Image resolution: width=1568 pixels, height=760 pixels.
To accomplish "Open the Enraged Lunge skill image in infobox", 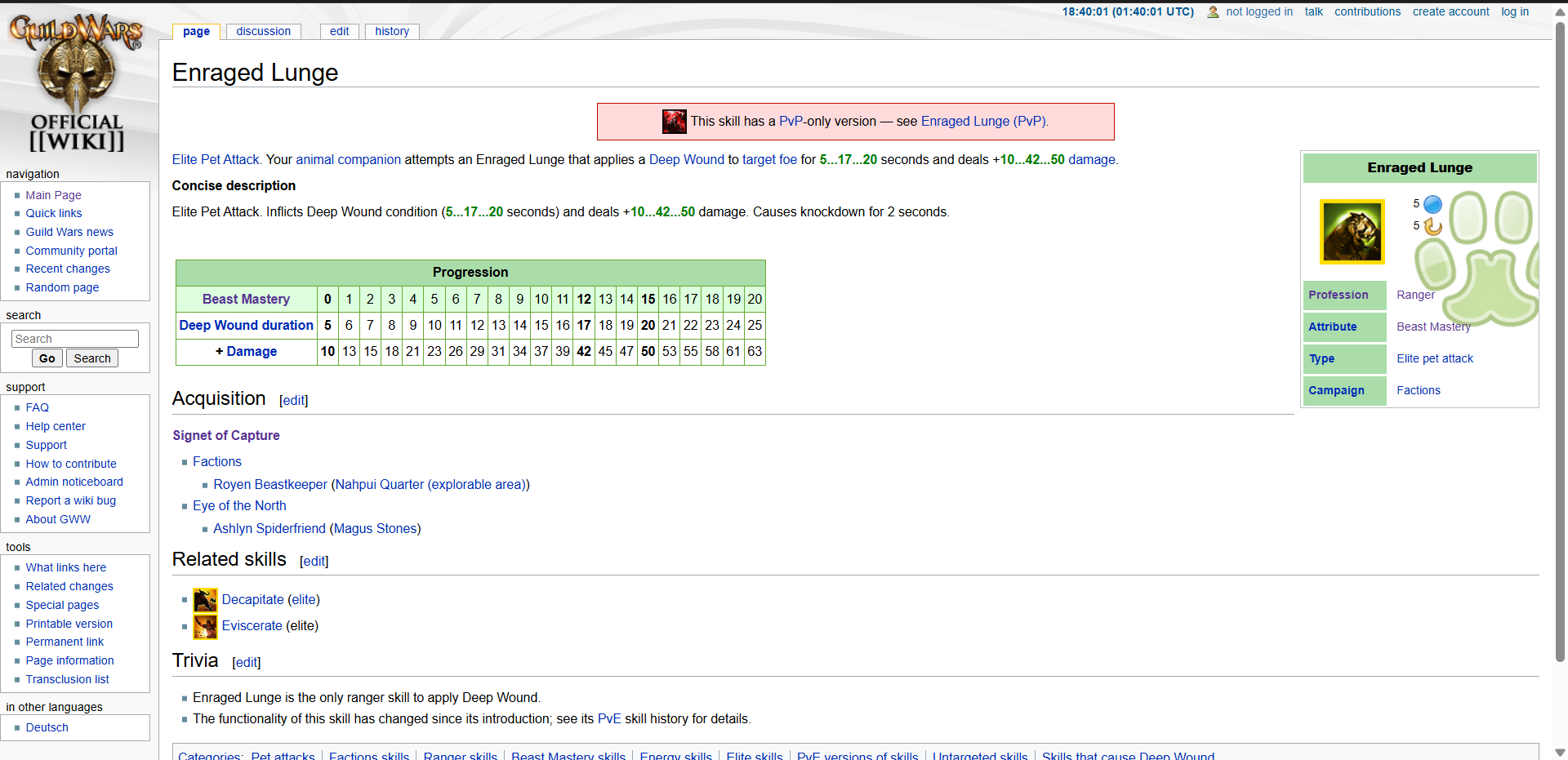I will click(1352, 232).
